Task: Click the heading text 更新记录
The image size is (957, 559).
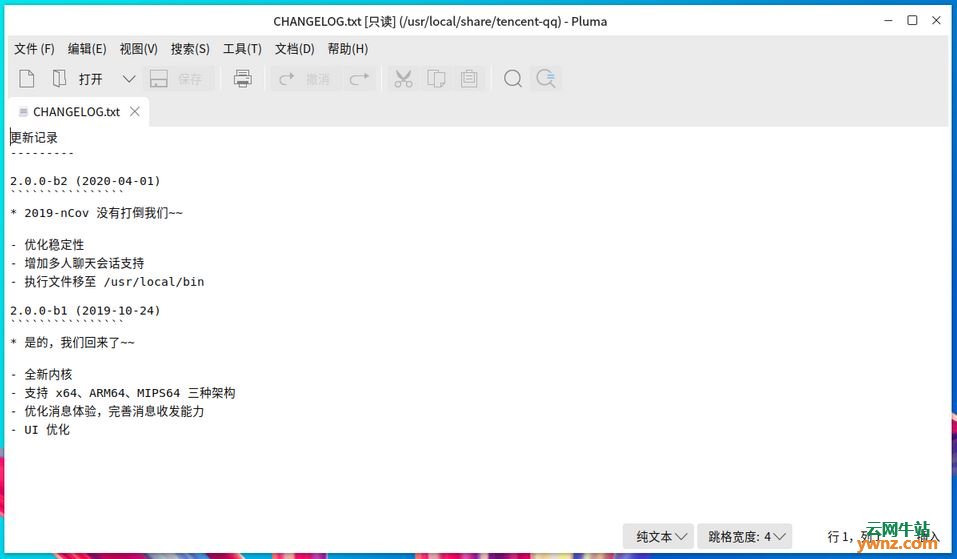Action: click(x=34, y=137)
